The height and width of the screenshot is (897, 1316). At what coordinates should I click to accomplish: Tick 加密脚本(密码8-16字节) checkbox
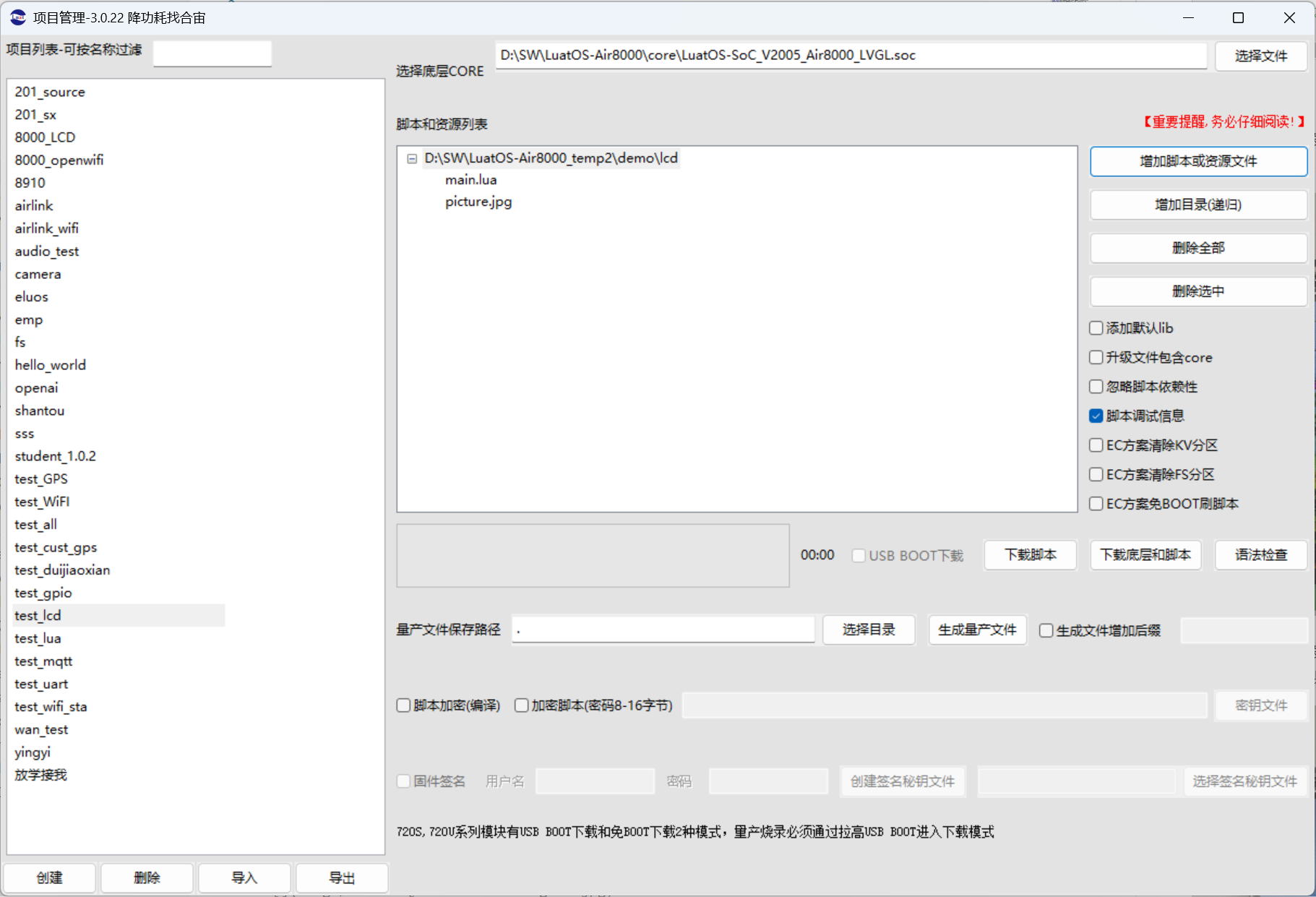(x=521, y=705)
